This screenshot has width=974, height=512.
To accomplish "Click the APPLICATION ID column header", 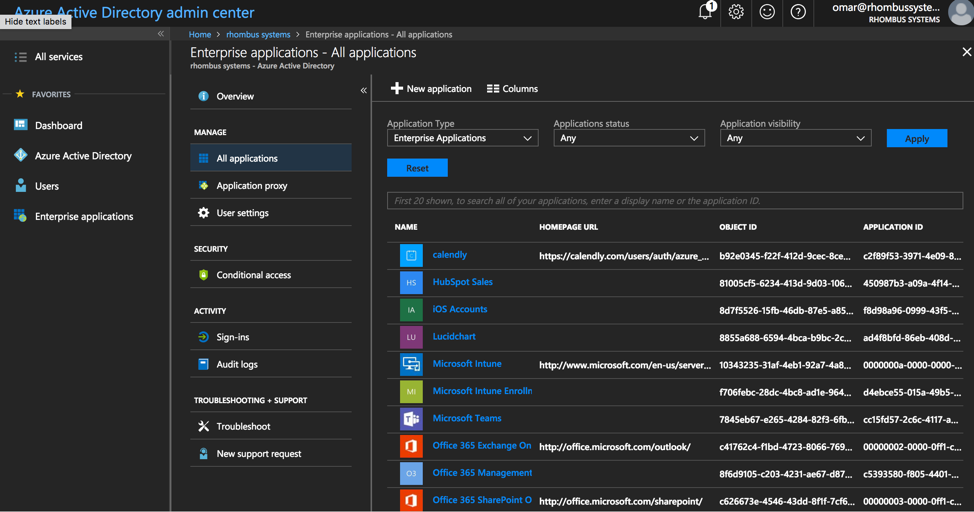I will 893,227.
